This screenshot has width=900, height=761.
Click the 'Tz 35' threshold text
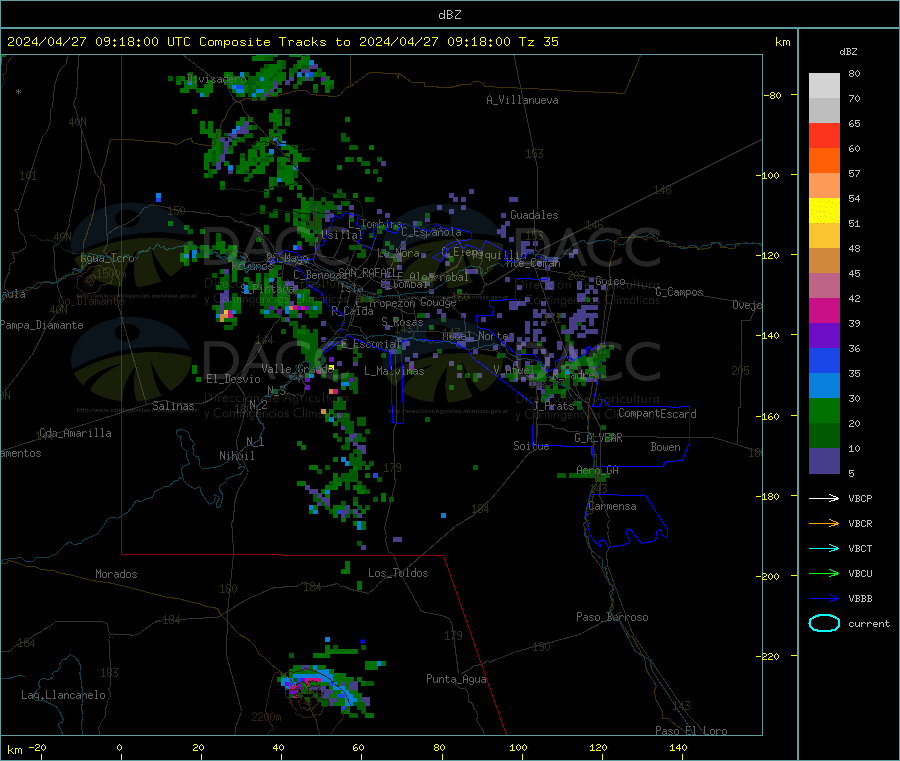[538, 42]
